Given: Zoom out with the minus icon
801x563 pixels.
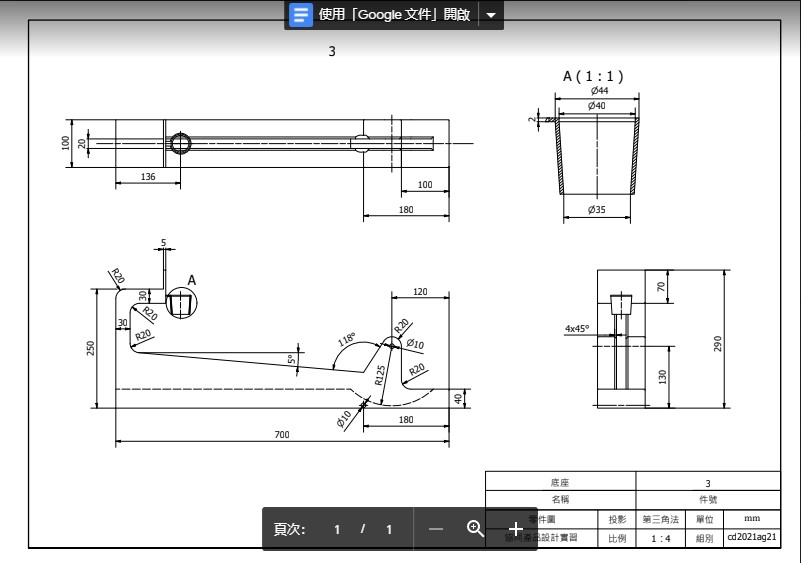Looking at the screenshot, I should click(x=435, y=529).
